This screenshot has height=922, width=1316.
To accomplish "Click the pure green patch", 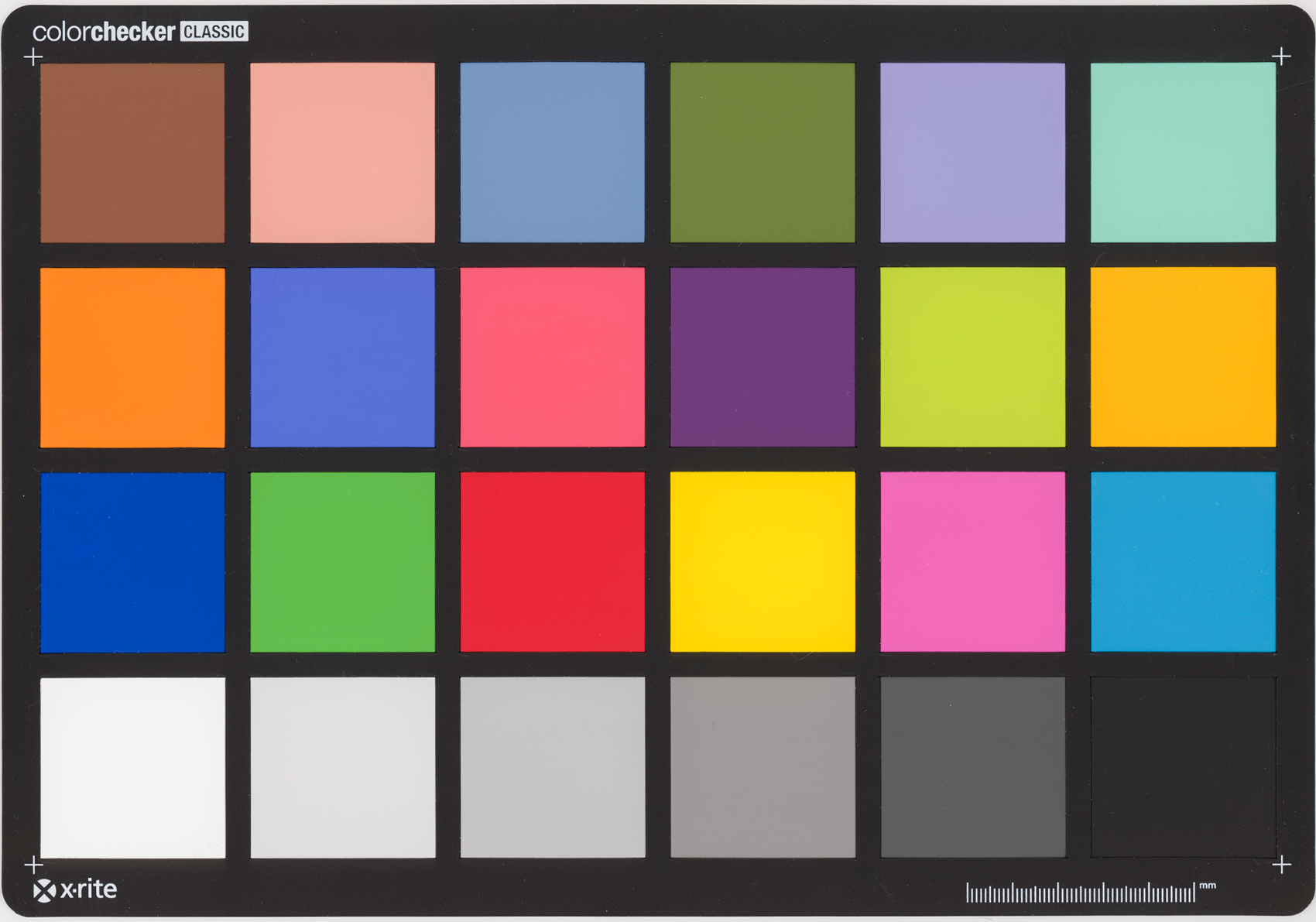I will click(342, 563).
